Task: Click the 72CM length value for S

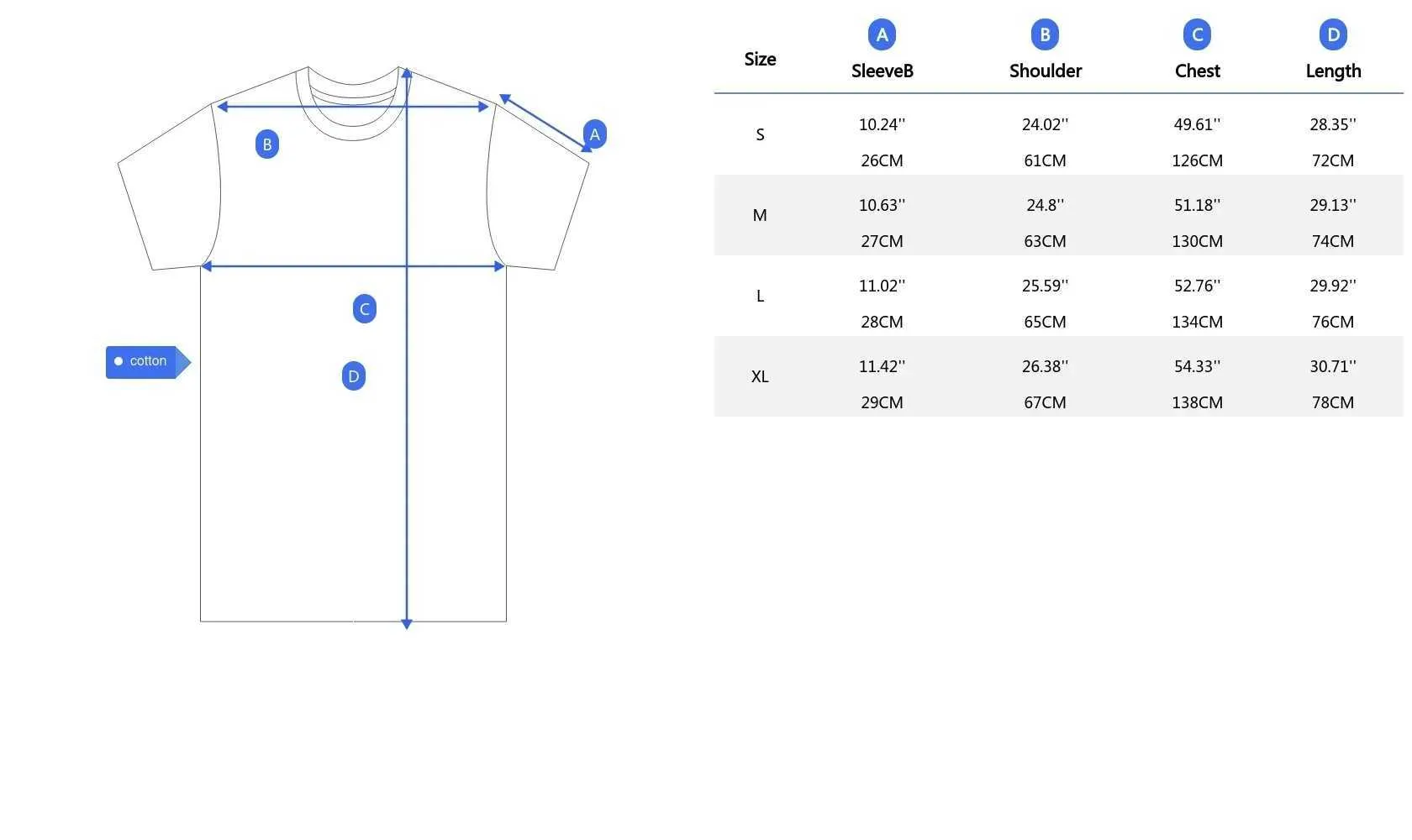Action: click(x=1333, y=160)
